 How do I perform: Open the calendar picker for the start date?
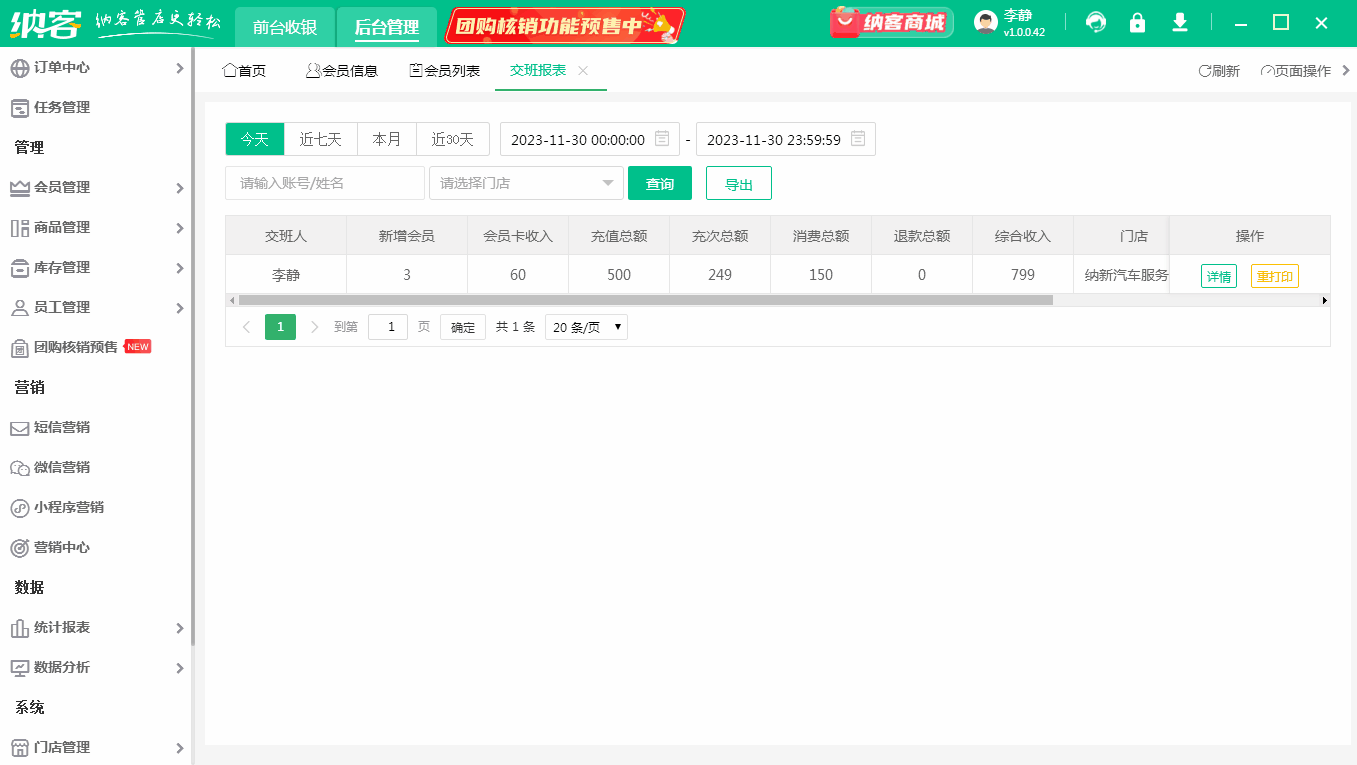(659, 139)
